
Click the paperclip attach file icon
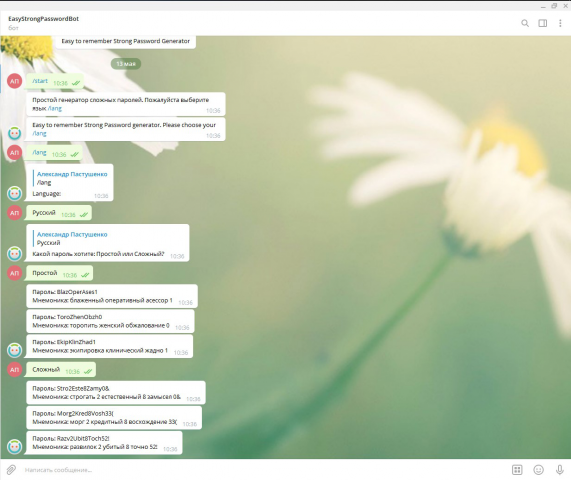[x=11, y=470]
